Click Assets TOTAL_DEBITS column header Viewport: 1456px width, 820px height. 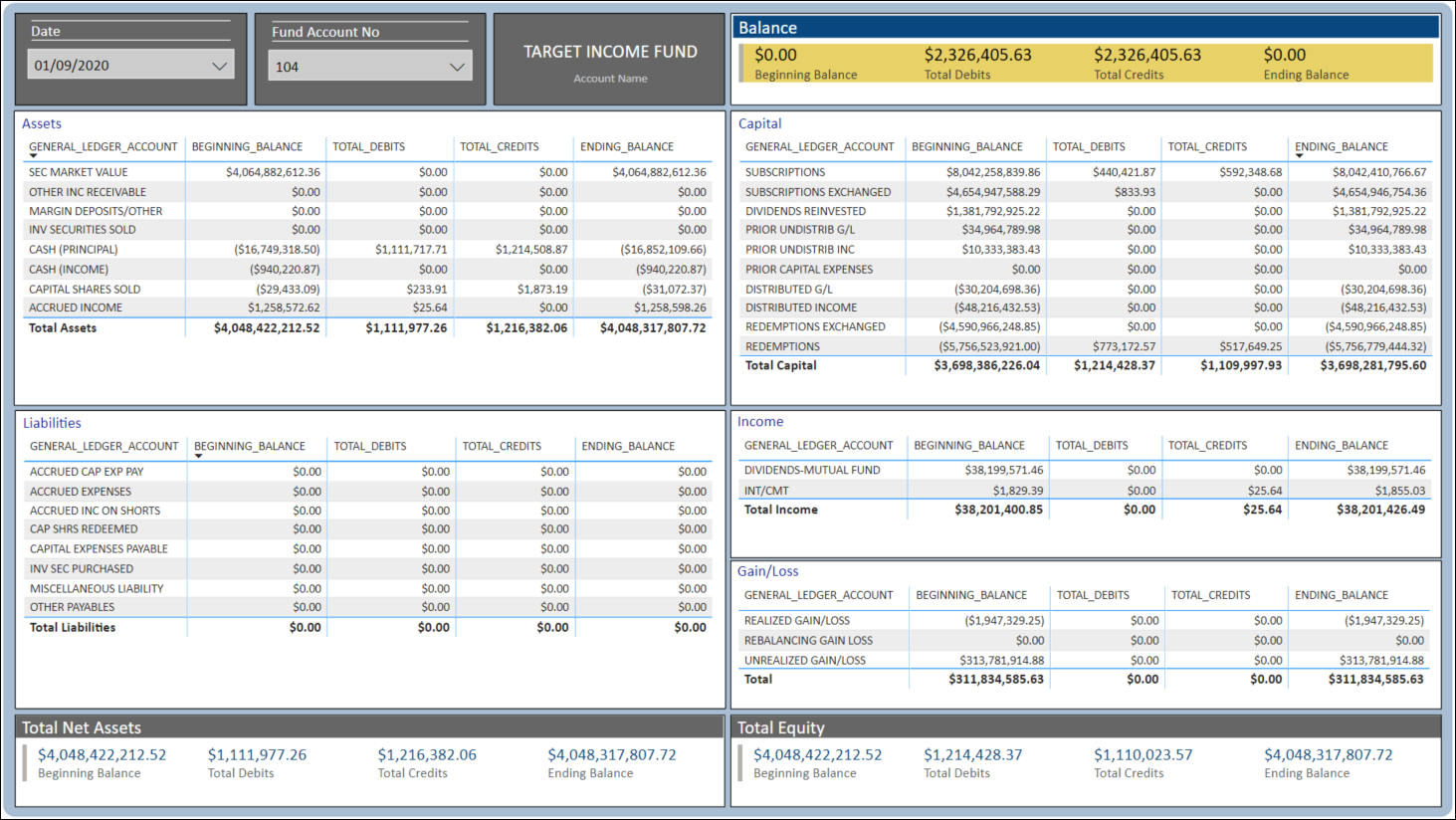point(368,146)
